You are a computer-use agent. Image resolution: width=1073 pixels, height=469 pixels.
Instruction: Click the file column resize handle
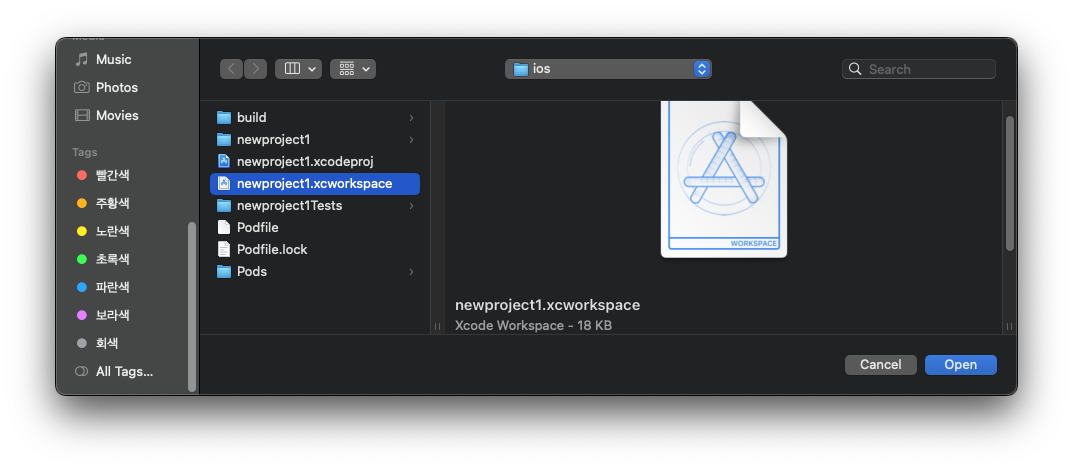pyautogui.click(x=437, y=327)
